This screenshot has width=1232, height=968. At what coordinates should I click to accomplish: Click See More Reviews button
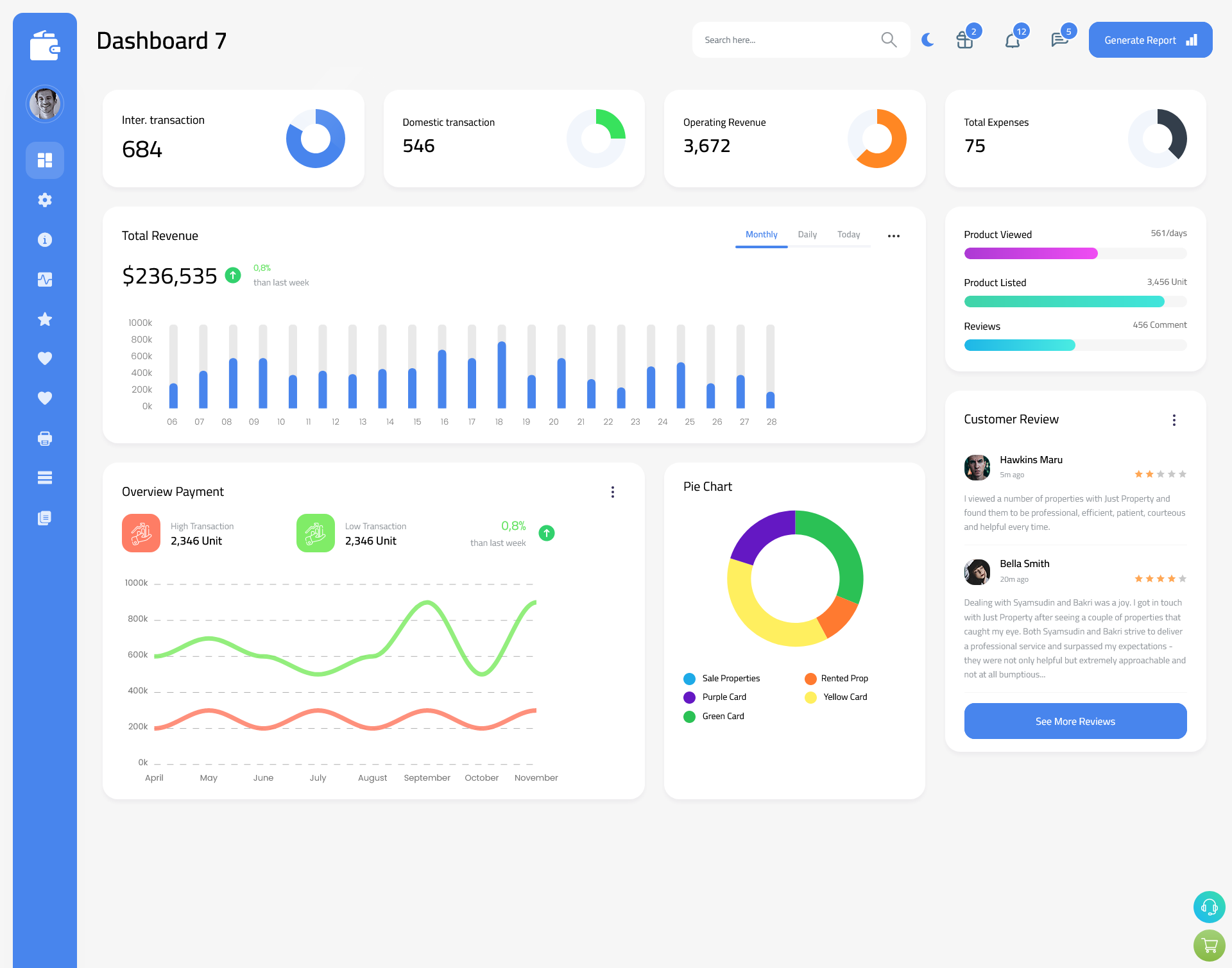(1075, 721)
